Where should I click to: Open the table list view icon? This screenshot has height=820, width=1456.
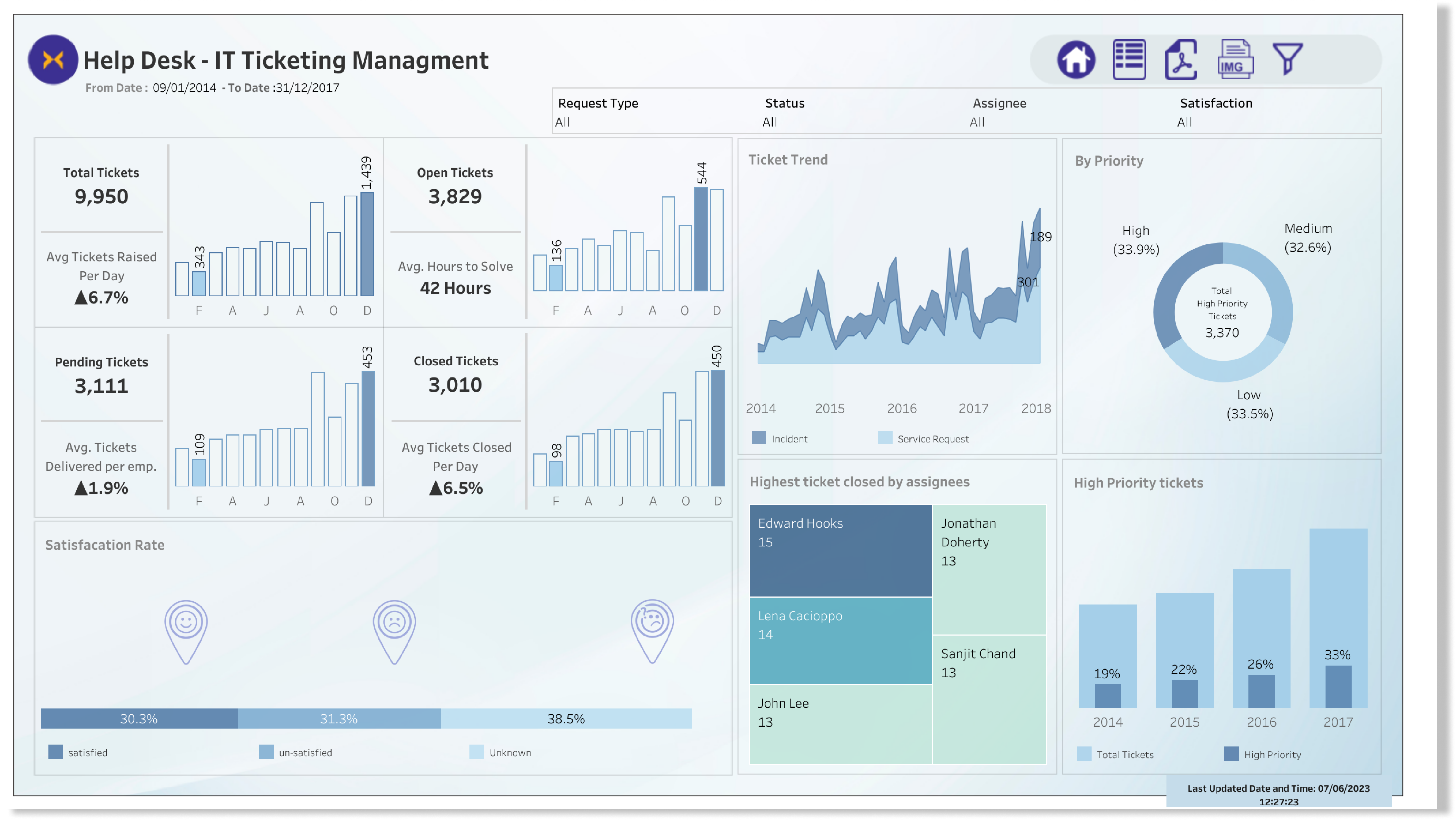coord(1129,59)
